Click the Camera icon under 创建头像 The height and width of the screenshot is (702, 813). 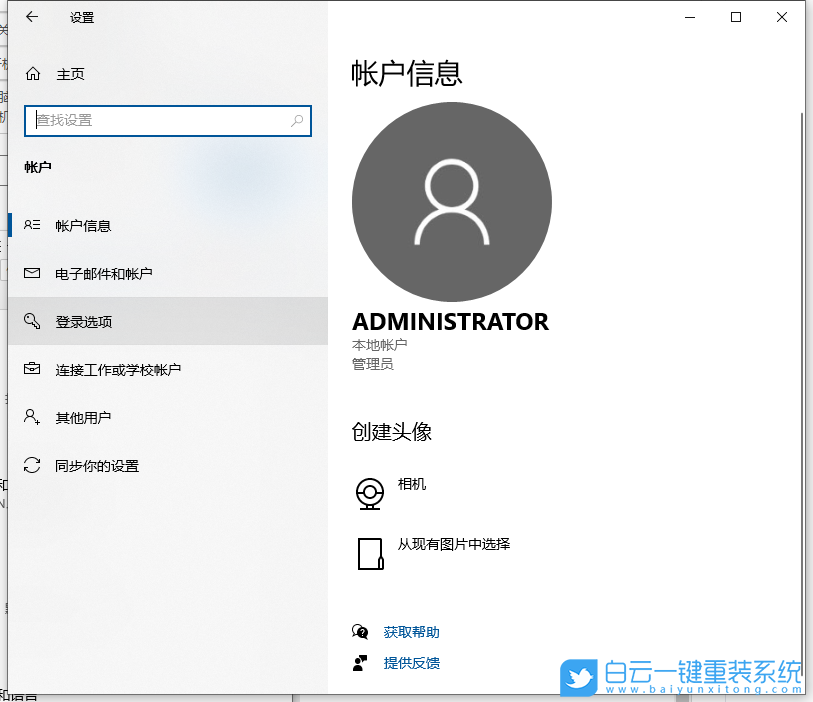click(370, 493)
